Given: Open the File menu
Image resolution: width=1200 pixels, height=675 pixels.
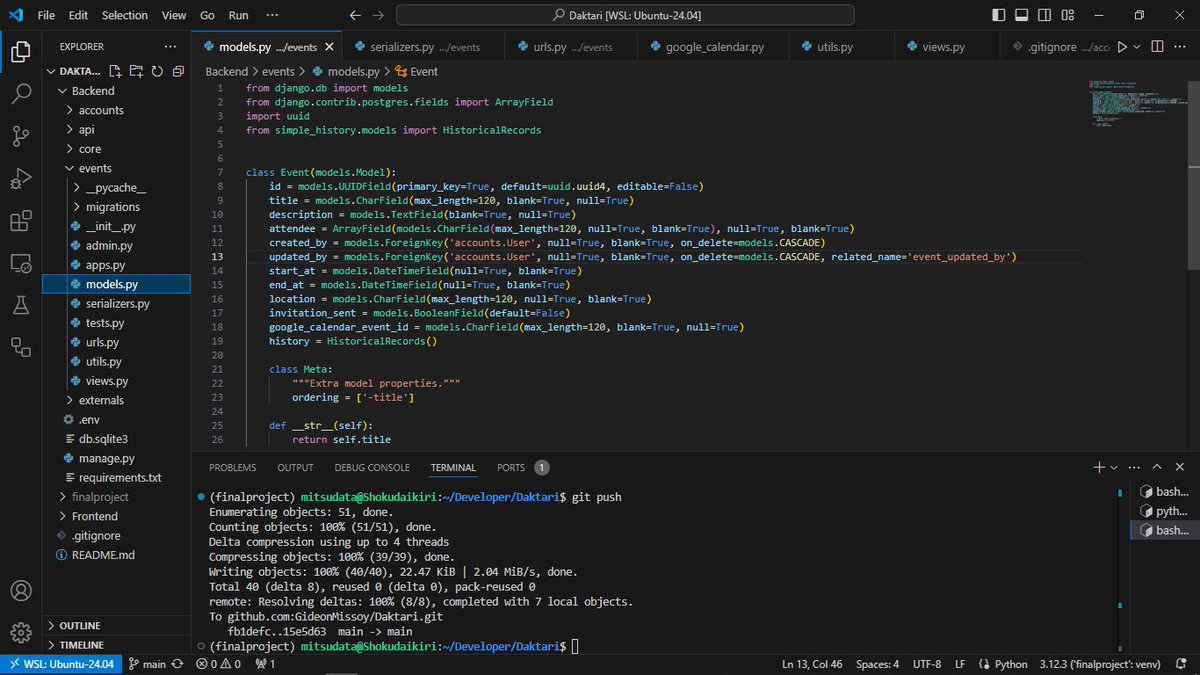Looking at the screenshot, I should [x=46, y=16].
